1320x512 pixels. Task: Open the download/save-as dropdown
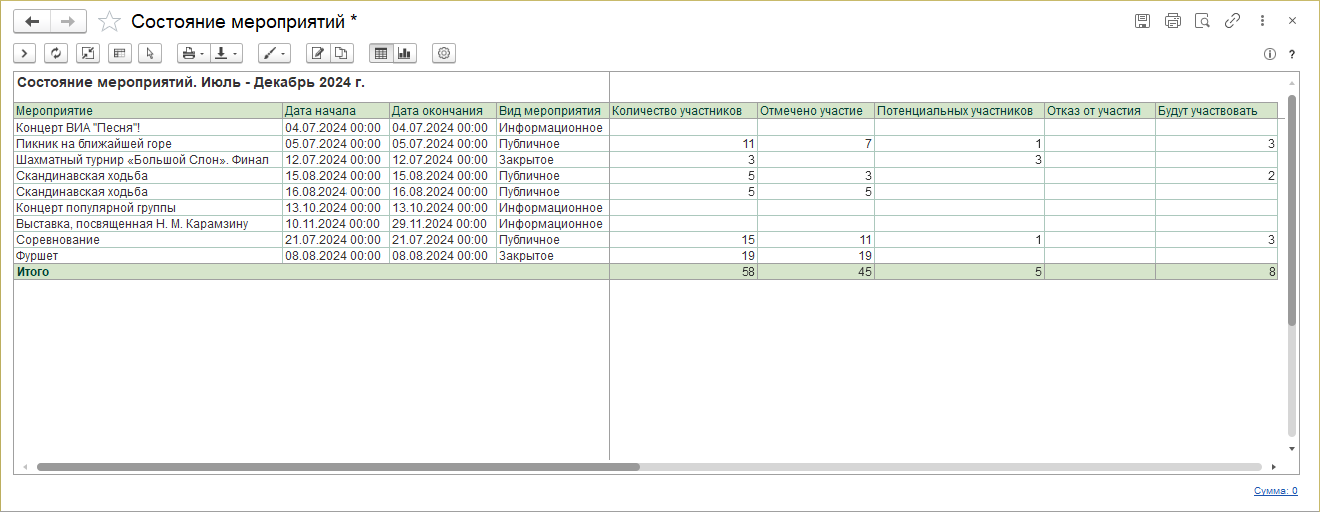click(228, 53)
